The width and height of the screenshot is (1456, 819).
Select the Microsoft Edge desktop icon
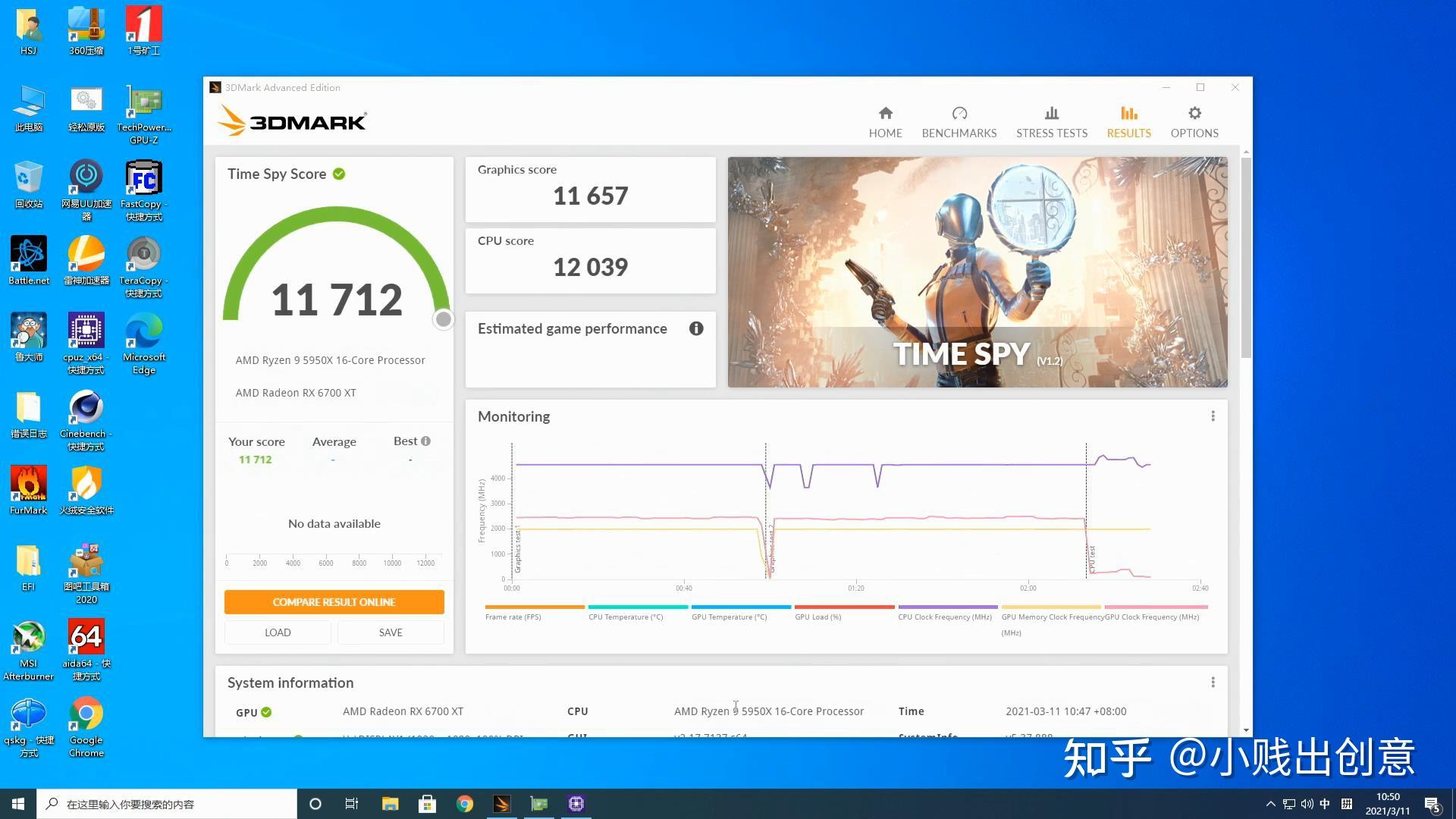(x=143, y=344)
